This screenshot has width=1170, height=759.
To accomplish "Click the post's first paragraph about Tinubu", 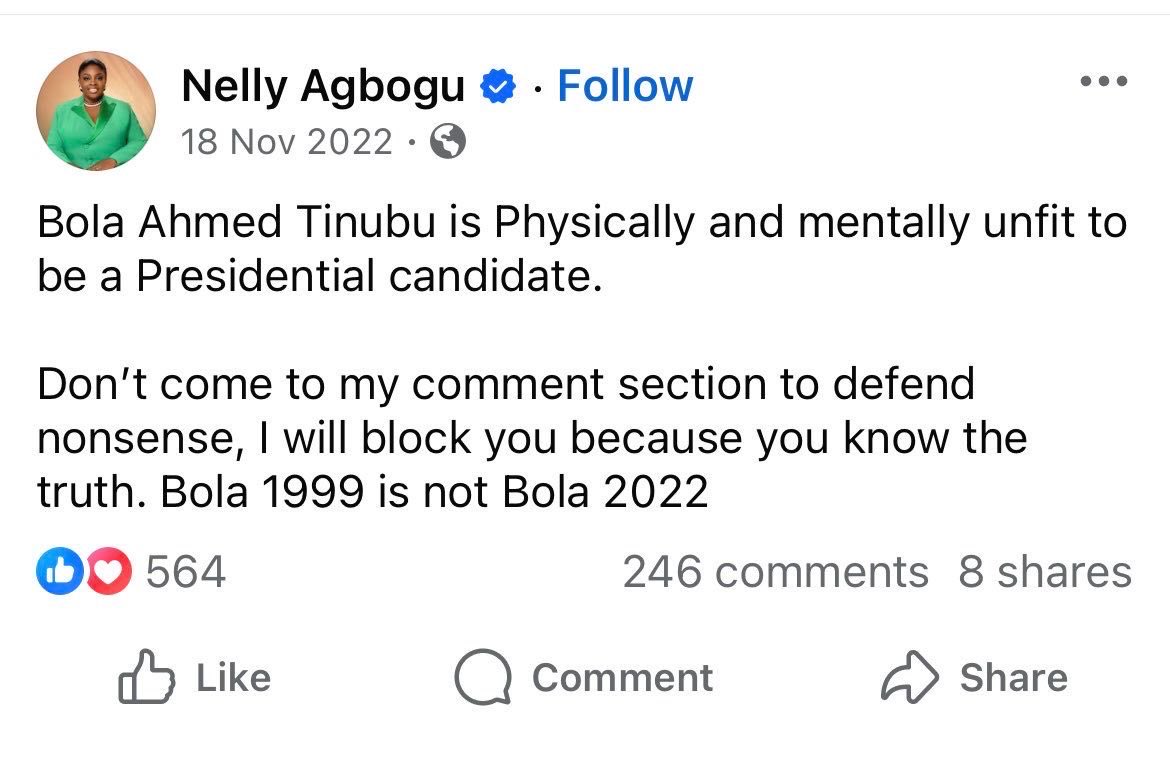I will pos(580,249).
